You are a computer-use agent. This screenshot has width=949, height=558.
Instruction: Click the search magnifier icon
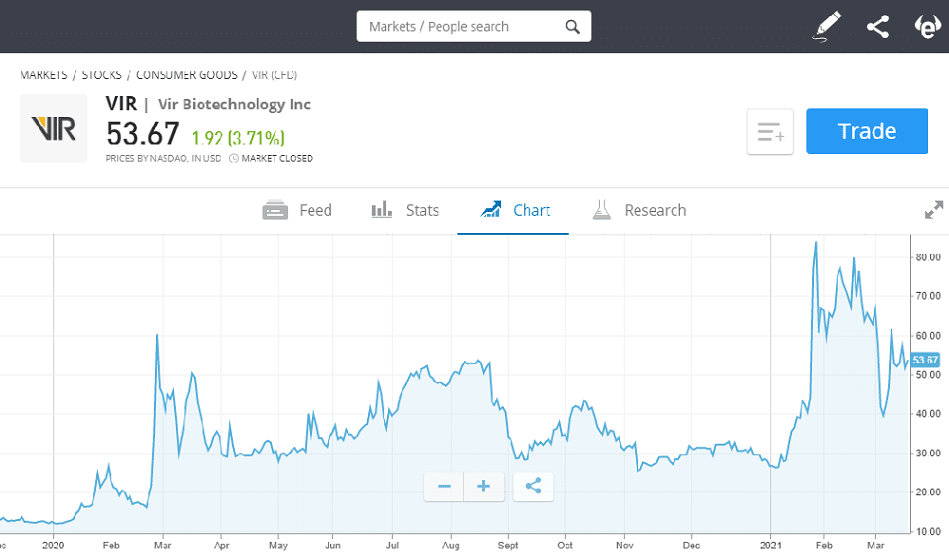click(x=572, y=27)
